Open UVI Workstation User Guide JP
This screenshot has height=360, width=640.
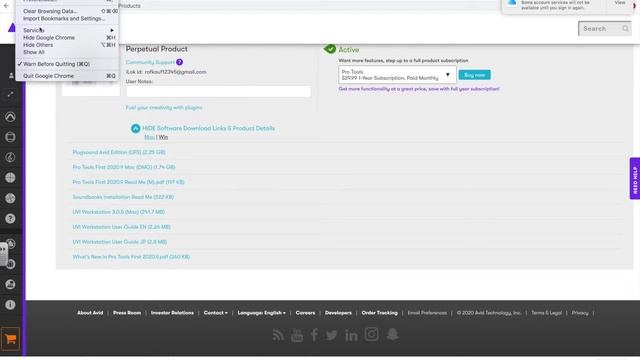pos(120,242)
